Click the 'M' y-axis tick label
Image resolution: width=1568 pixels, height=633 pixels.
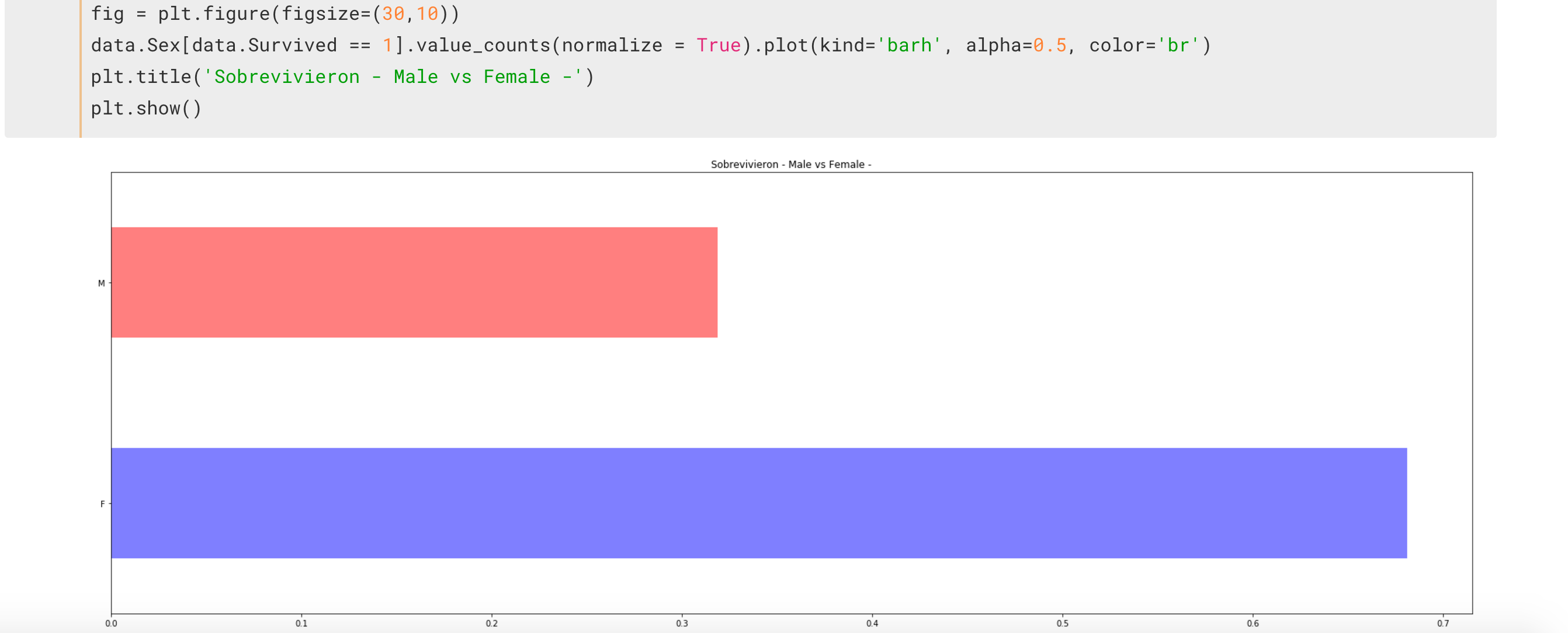coord(101,283)
